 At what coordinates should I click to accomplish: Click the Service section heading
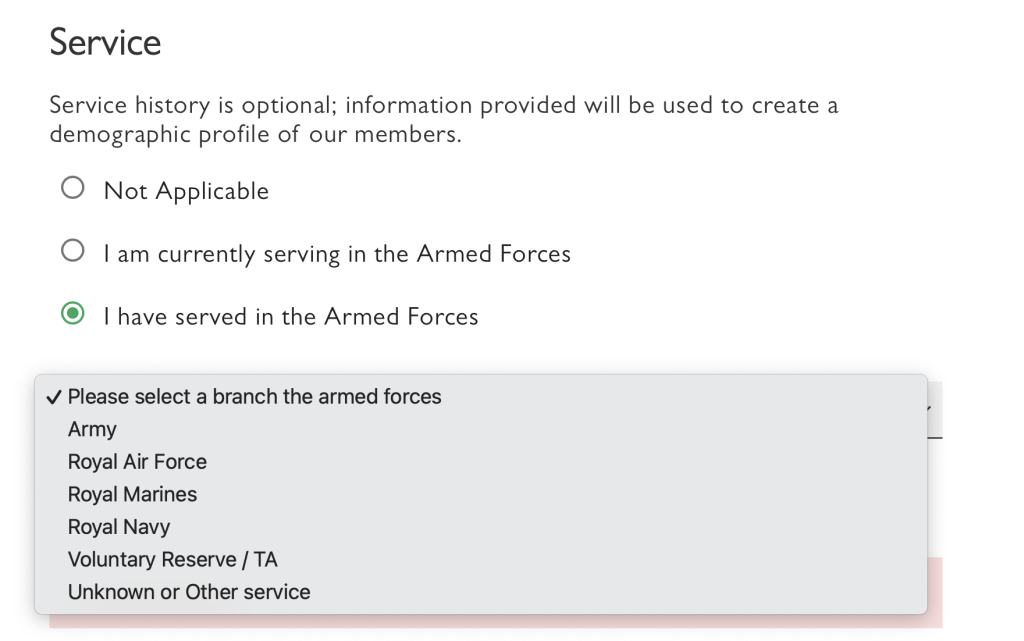coord(105,42)
